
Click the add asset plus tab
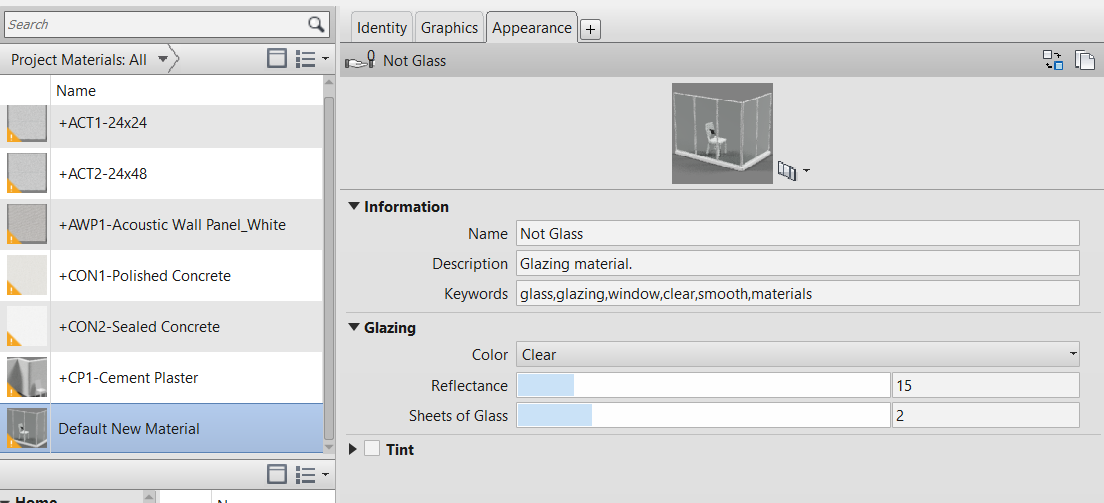591,30
